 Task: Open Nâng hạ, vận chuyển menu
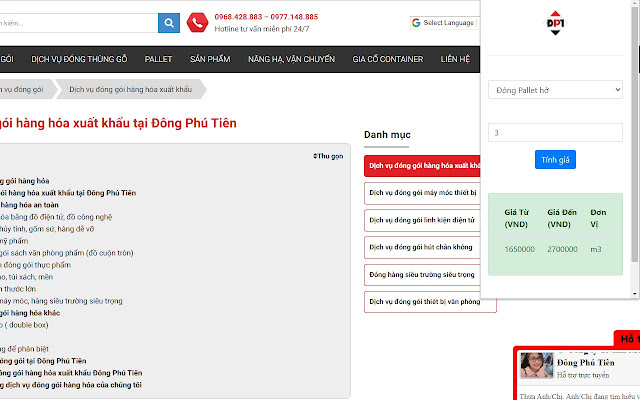pos(291,59)
